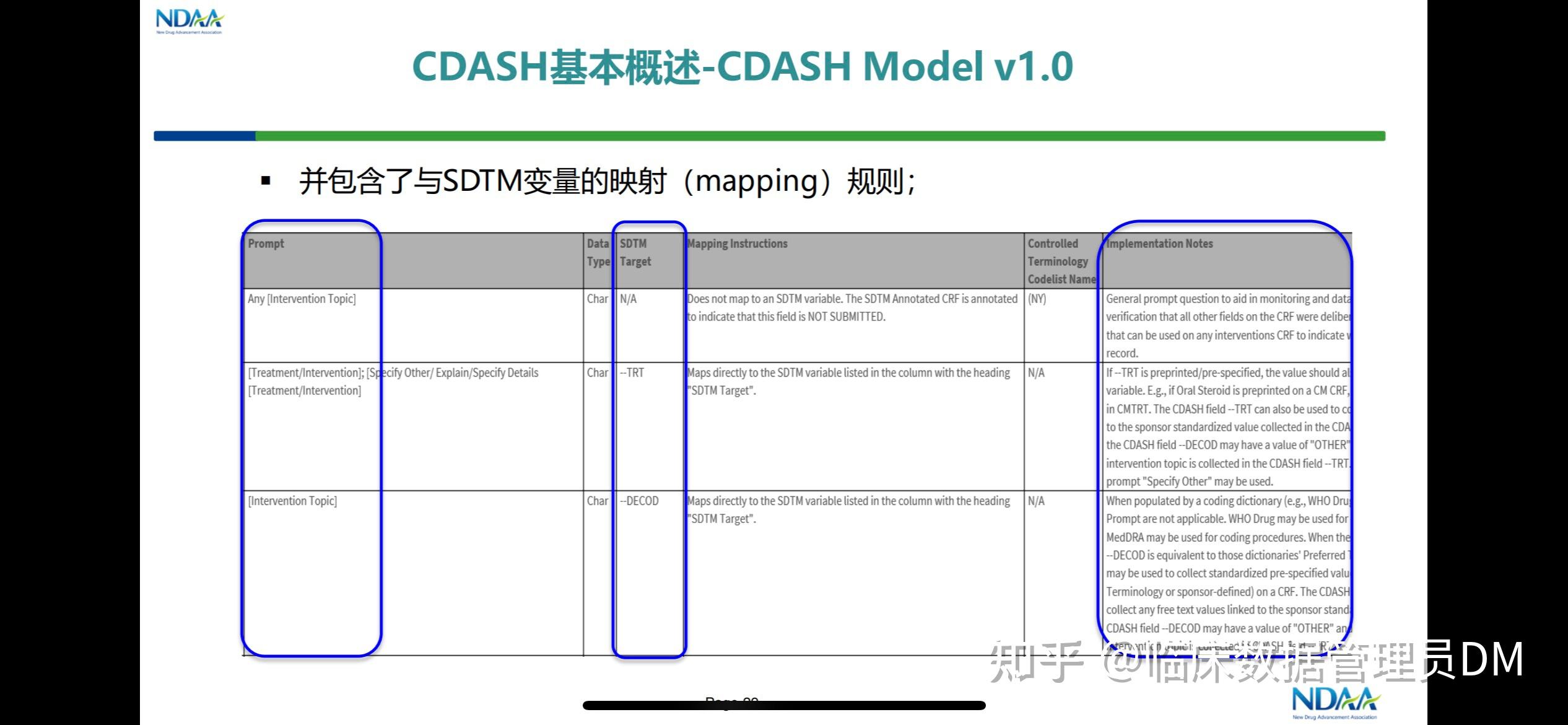Click the SDTM Target column header

[x=635, y=253]
